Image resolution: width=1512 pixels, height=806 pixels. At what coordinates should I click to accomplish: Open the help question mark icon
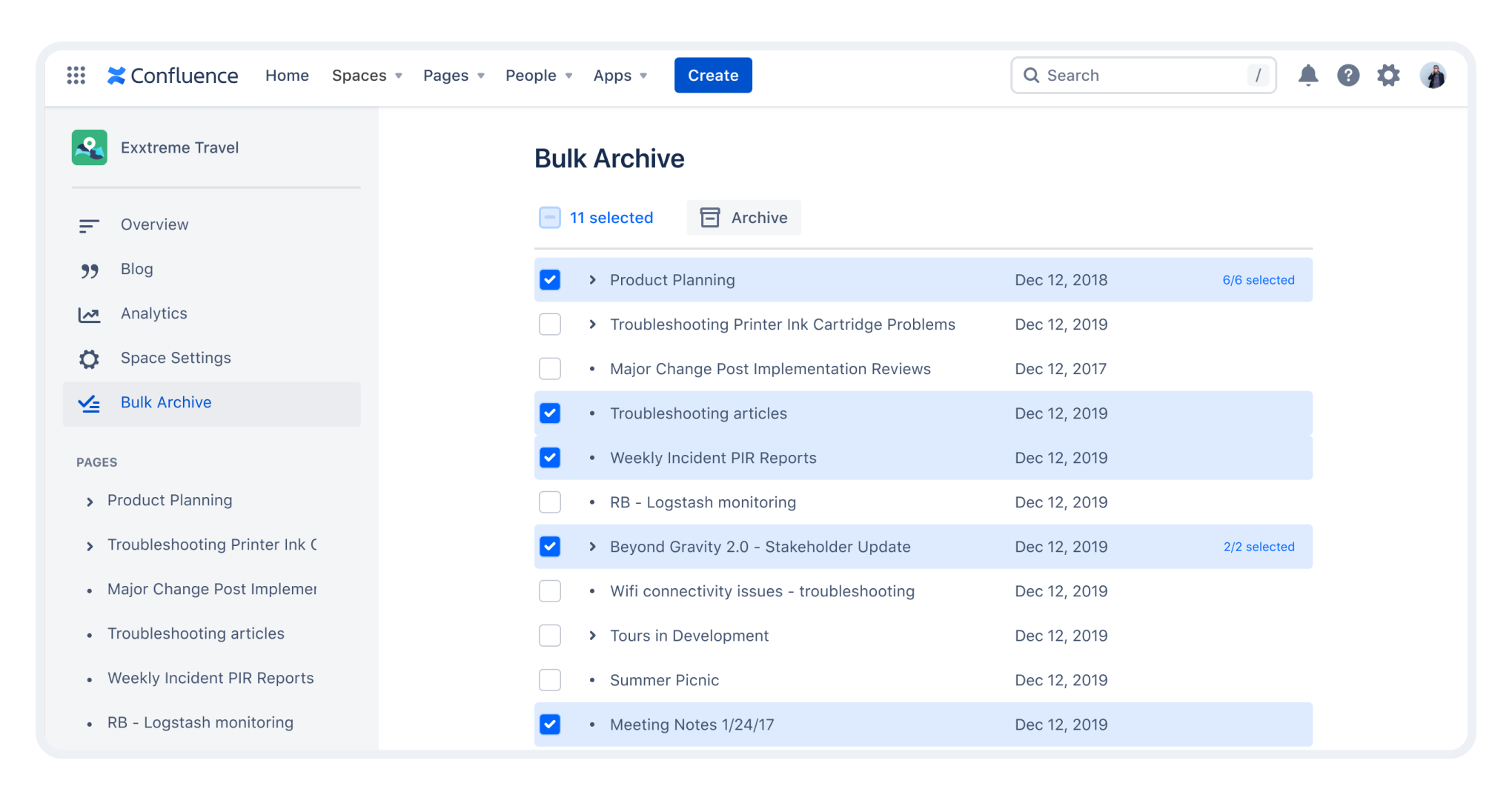[x=1348, y=75]
